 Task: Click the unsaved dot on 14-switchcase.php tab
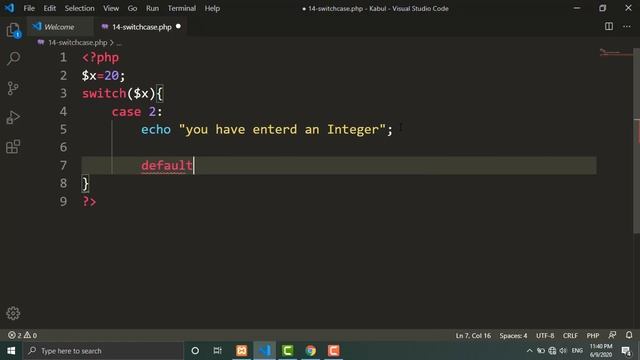coord(178,27)
